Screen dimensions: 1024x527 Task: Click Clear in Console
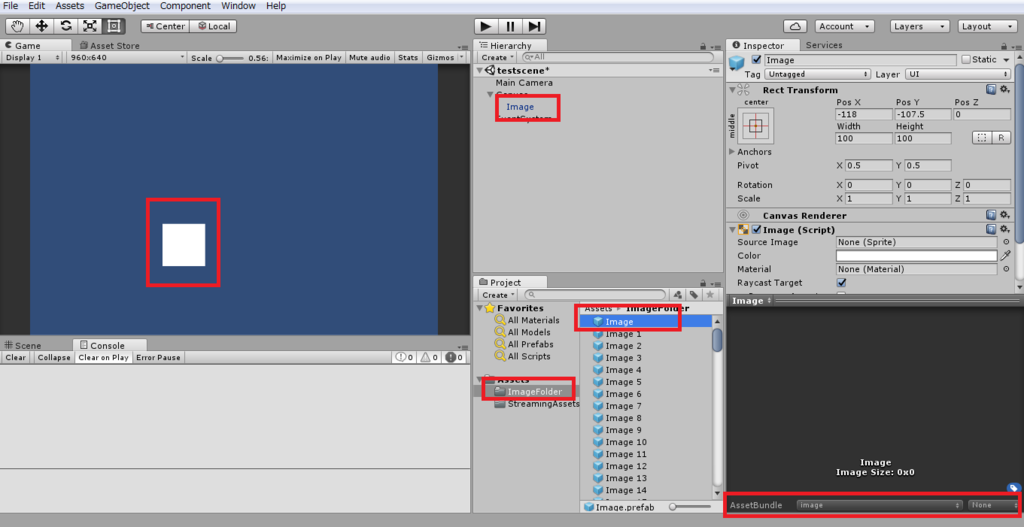[16, 357]
